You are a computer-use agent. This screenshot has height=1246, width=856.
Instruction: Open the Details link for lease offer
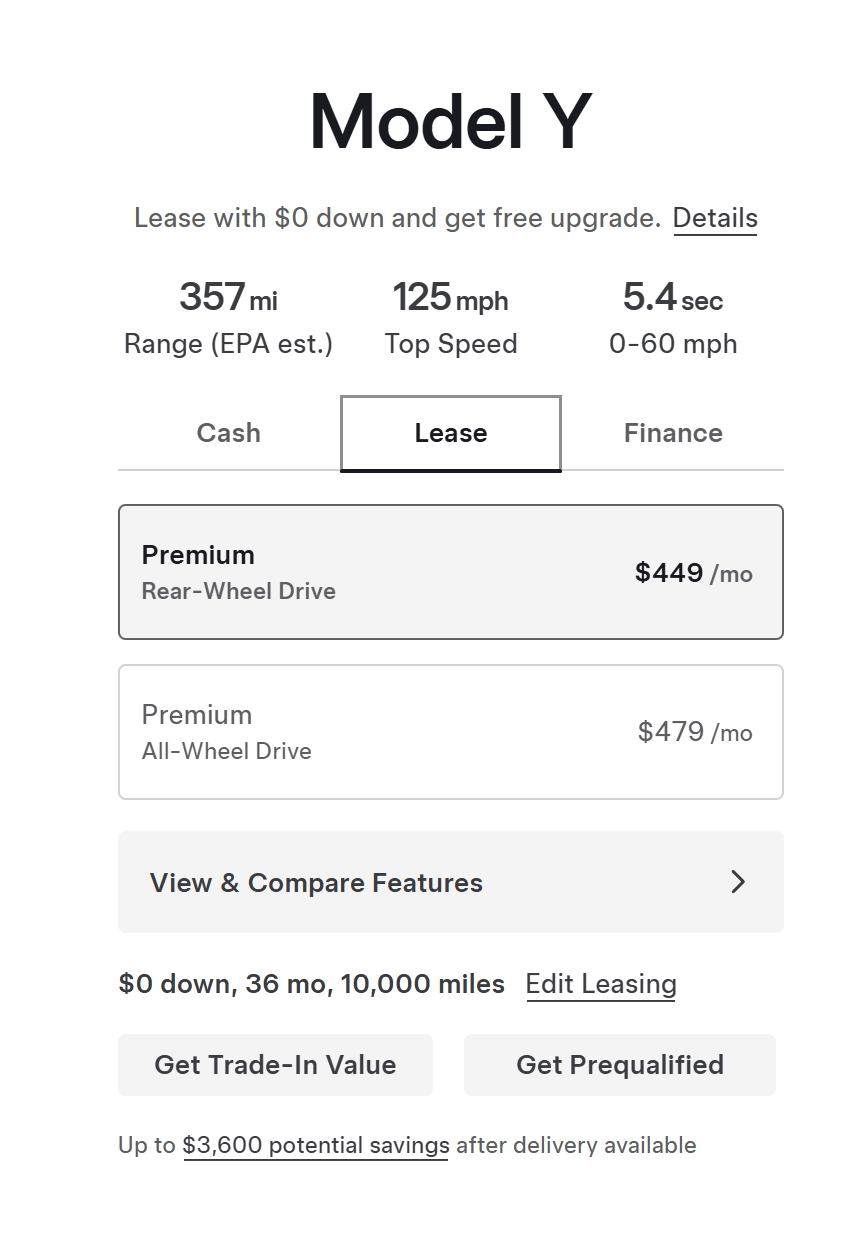(715, 218)
